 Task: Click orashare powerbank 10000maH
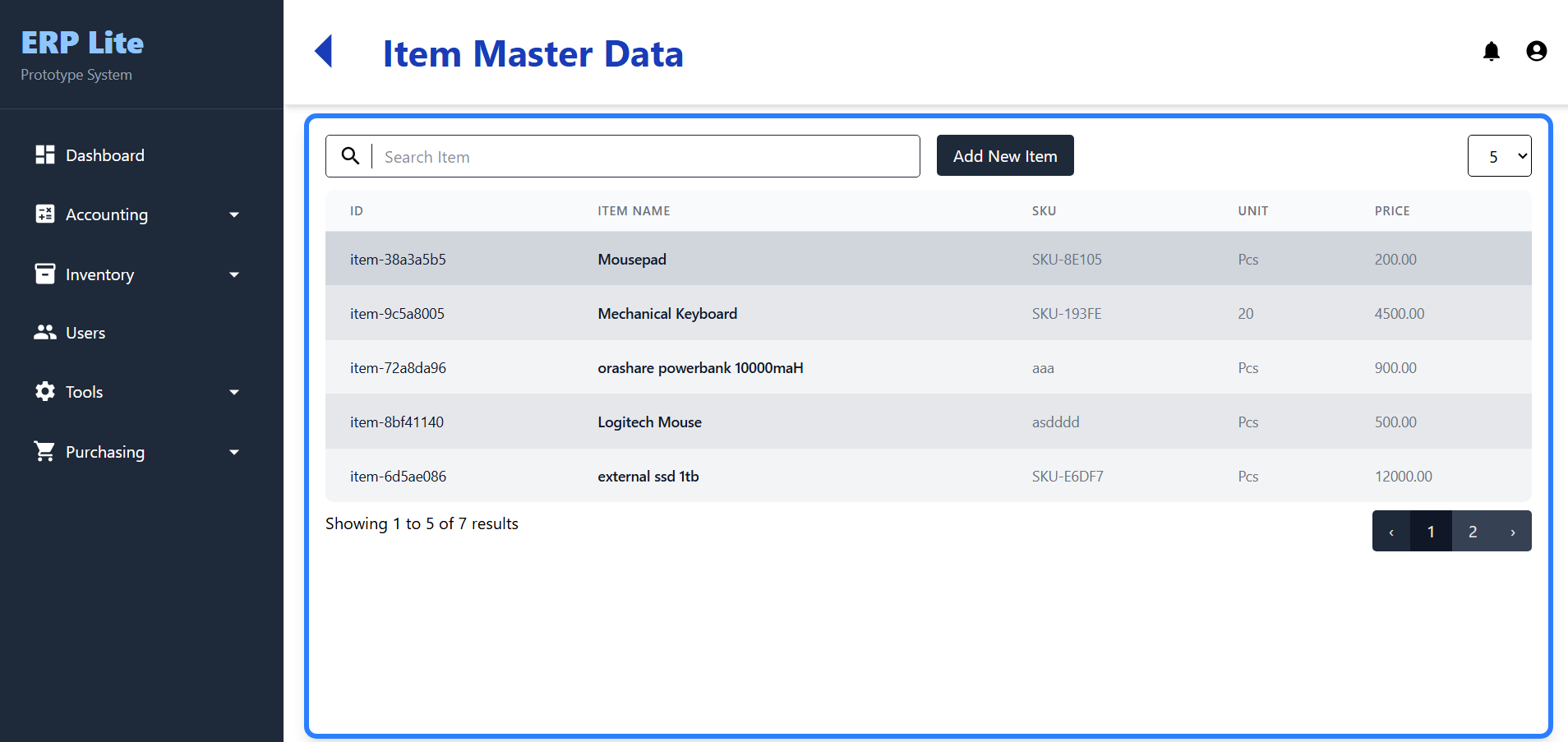click(700, 368)
